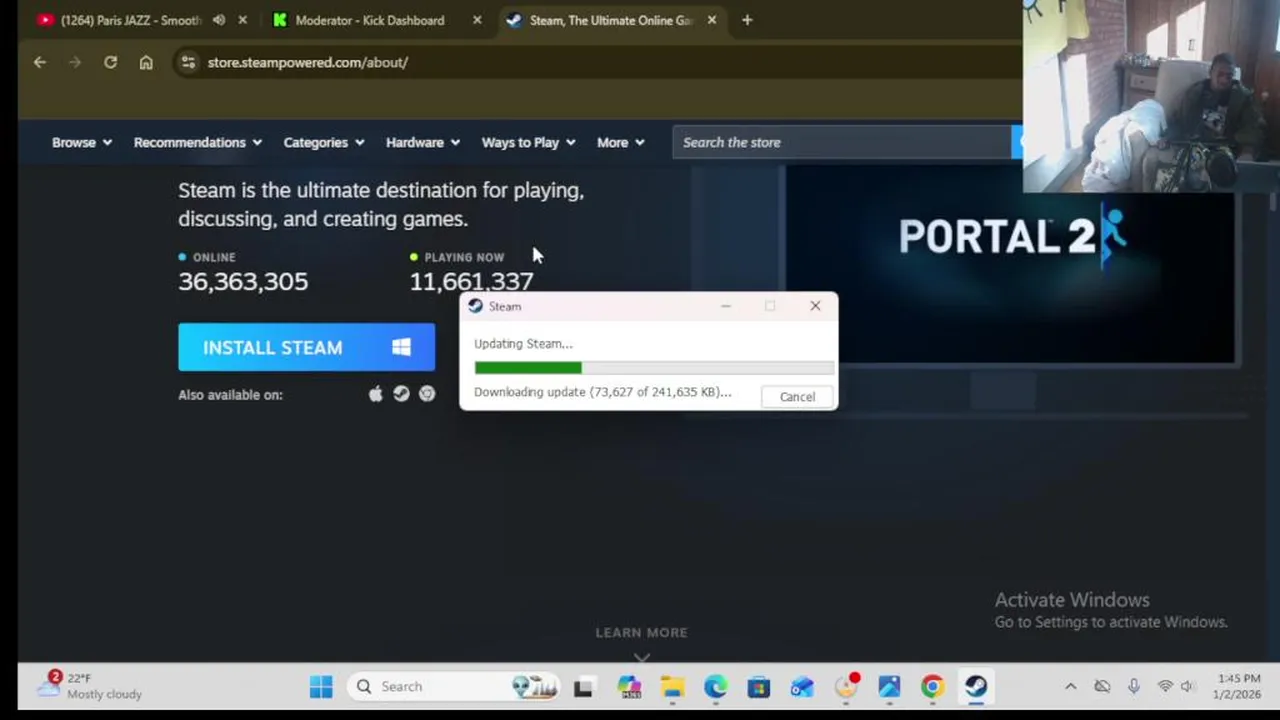Screen dimensions: 1280x720
Task: Close the Kick Dashboard tab
Action: coord(477,20)
